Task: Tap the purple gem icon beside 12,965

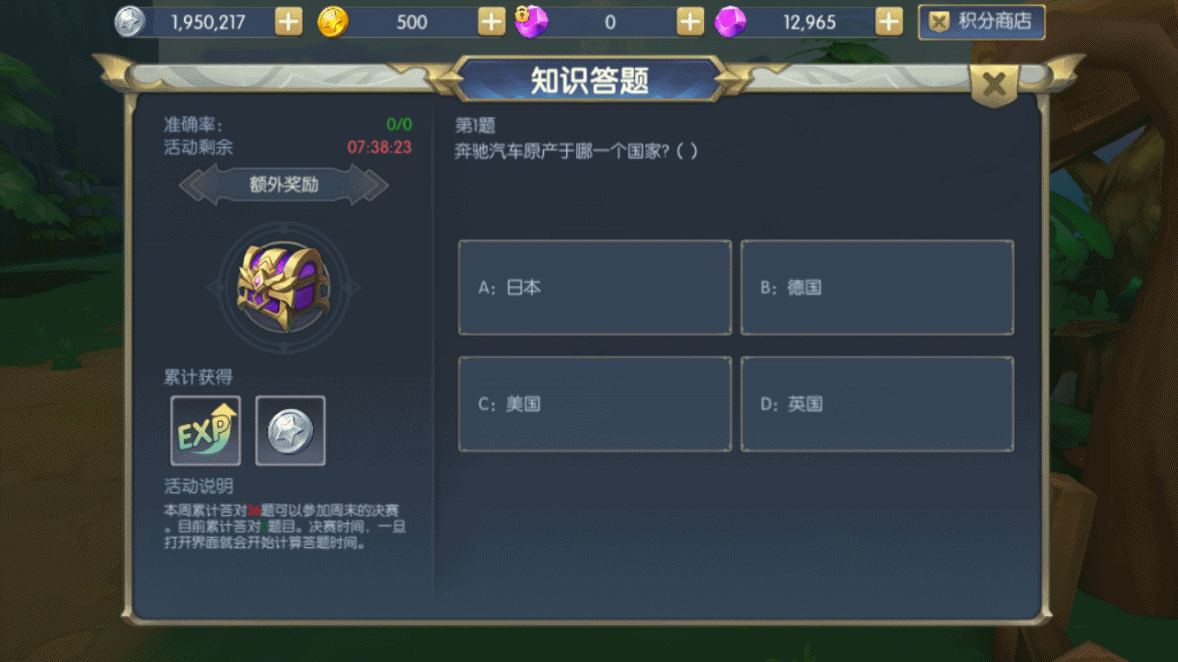Action: 730,22
